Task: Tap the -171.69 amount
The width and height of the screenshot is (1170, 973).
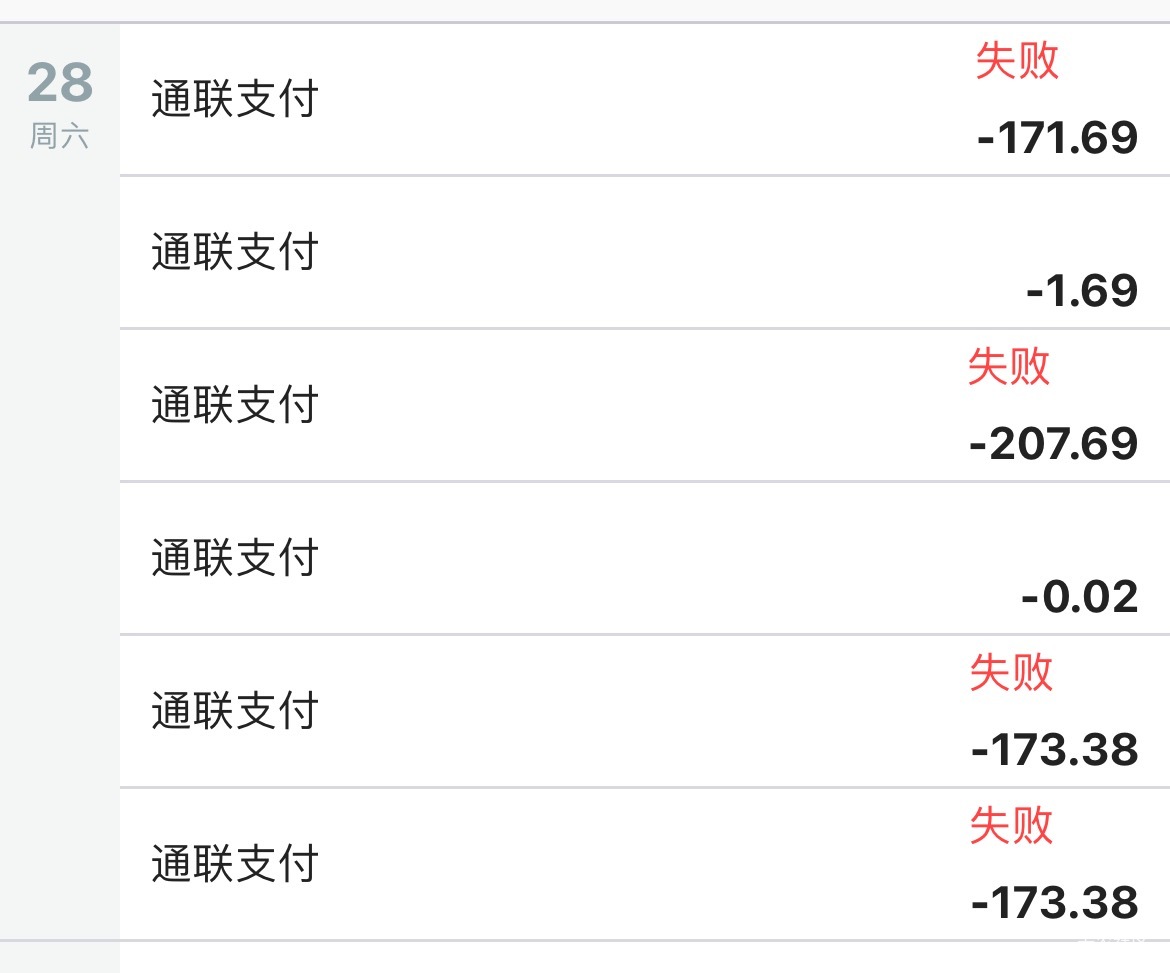Action: point(1058,137)
